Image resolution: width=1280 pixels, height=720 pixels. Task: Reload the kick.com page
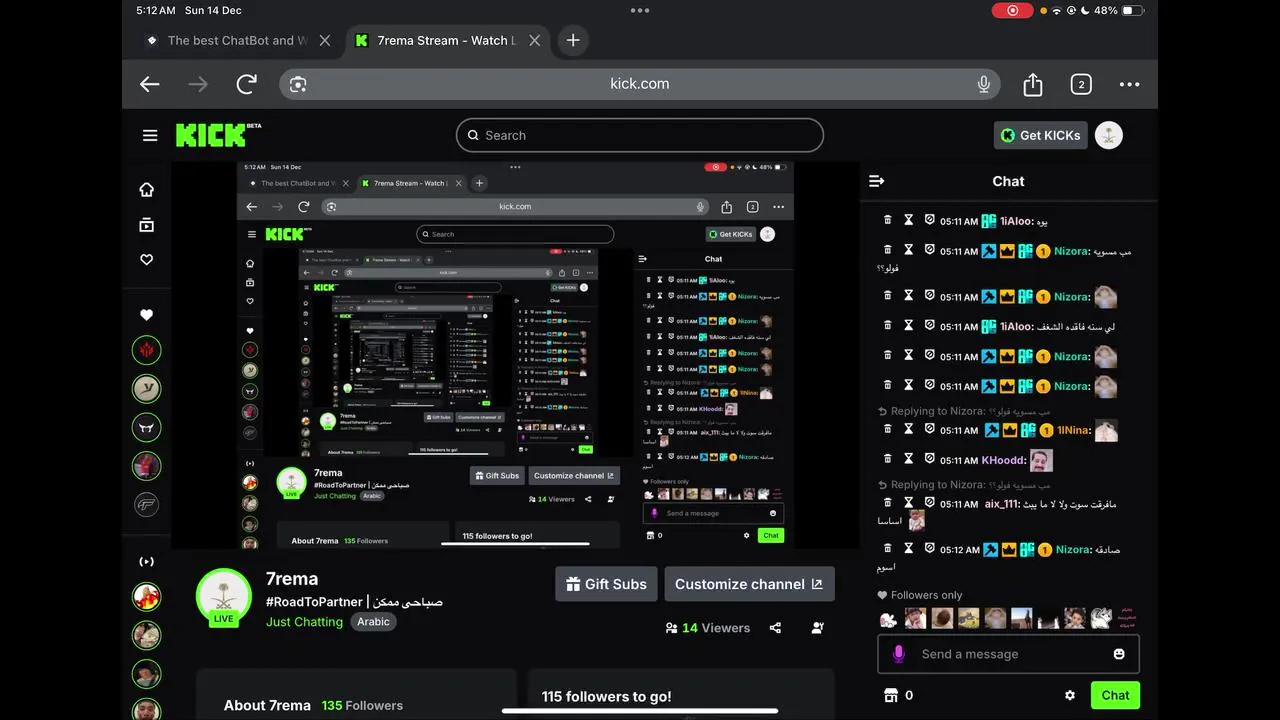click(246, 84)
